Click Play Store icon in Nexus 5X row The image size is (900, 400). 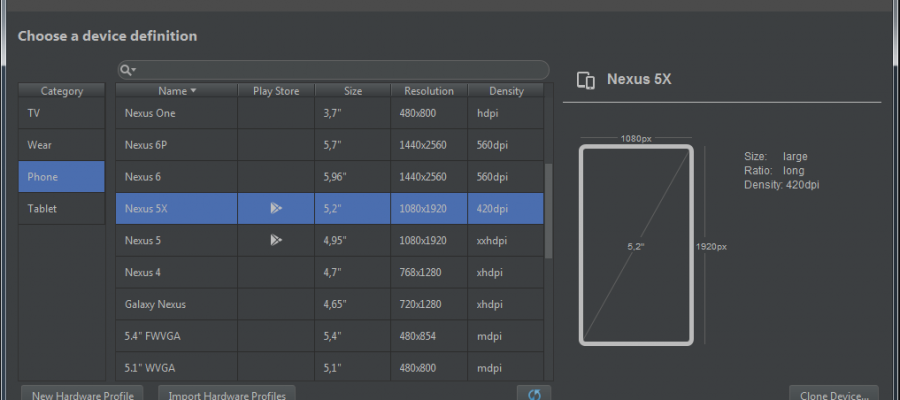pos(275,209)
